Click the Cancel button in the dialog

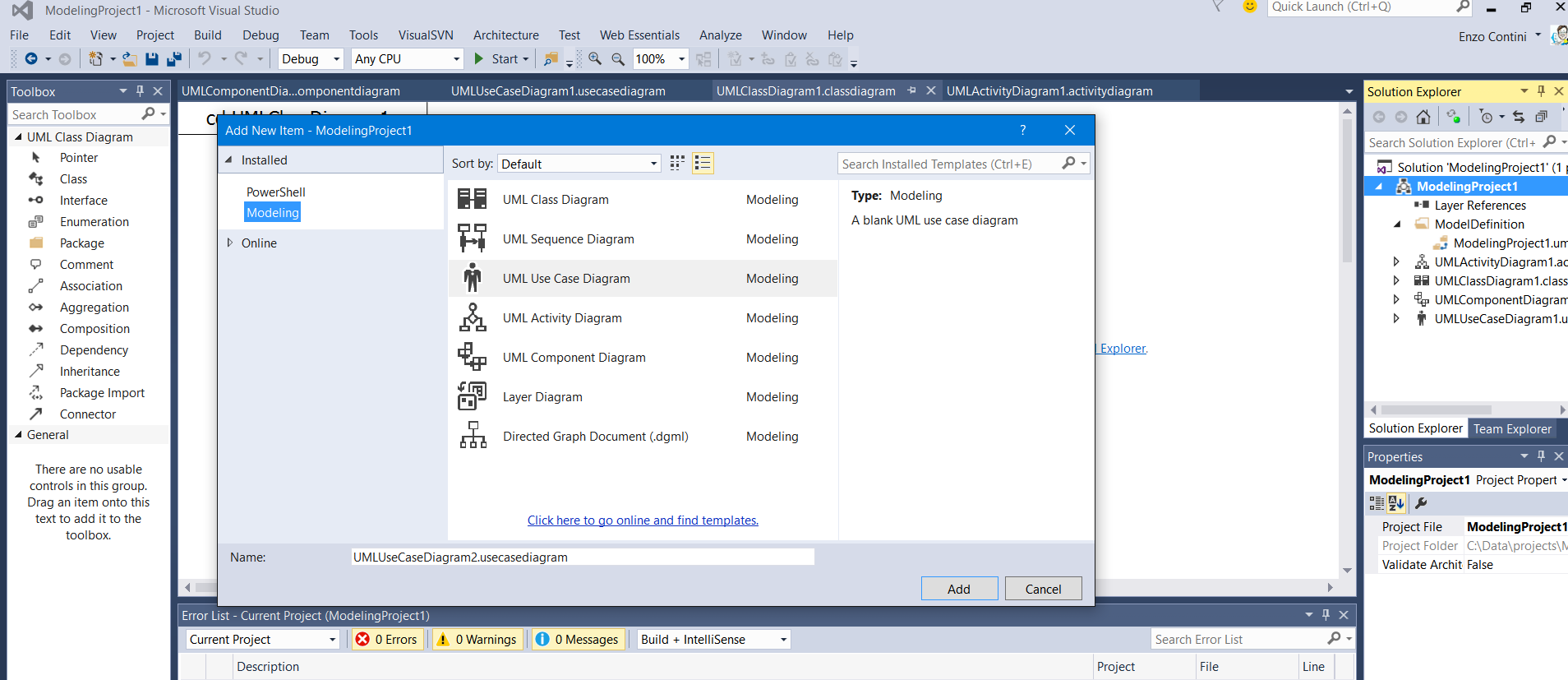1043,589
